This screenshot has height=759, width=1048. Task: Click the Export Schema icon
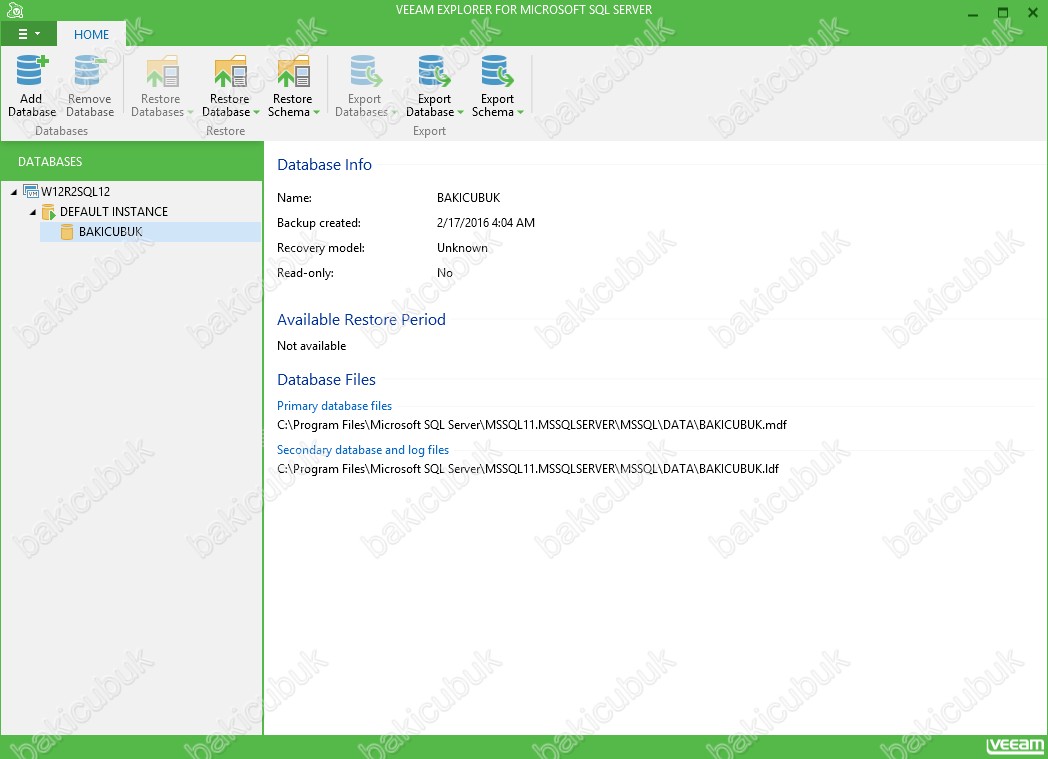click(x=497, y=71)
